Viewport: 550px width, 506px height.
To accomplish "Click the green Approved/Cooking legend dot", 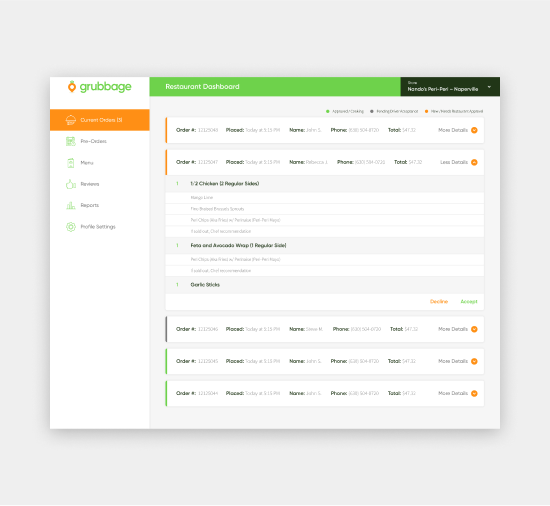I will click(328, 112).
